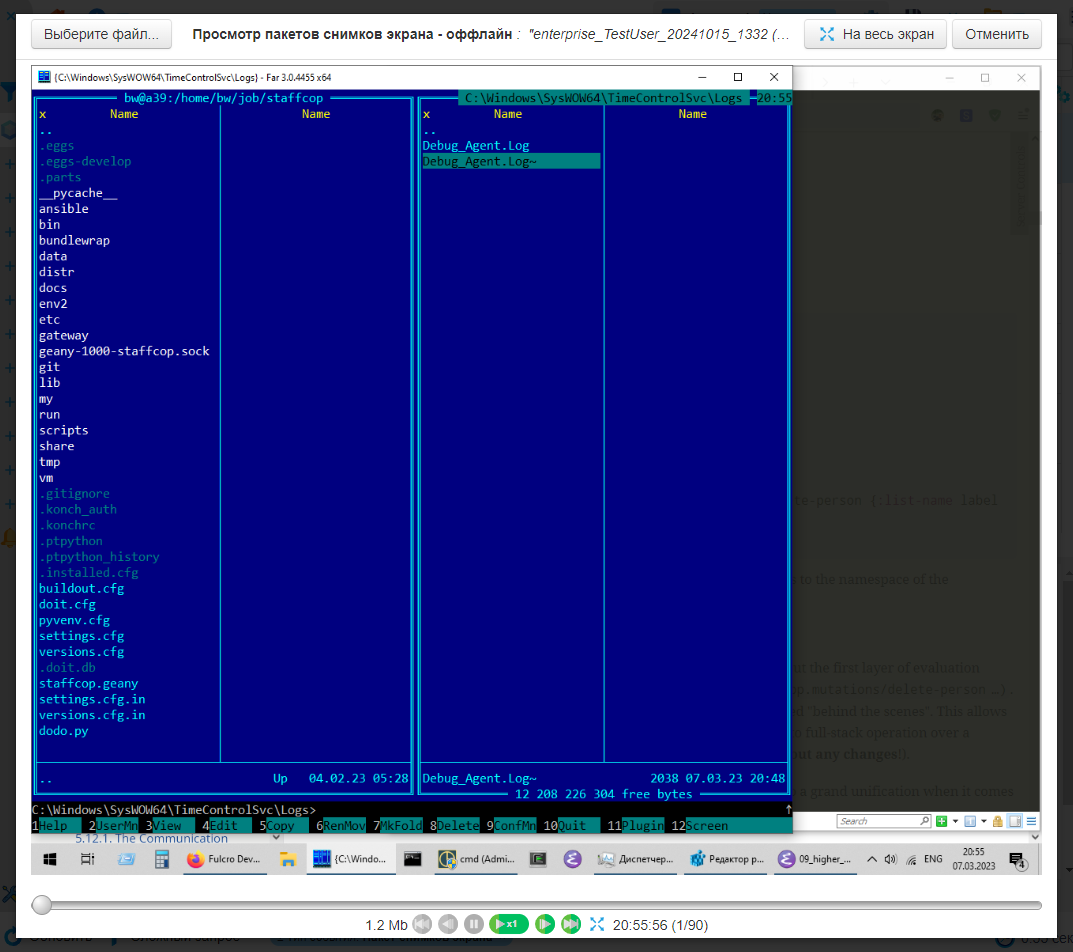Viewport: 1073px width, 952px height.
Task: Click the playback position slider handle
Action: (x=42, y=905)
